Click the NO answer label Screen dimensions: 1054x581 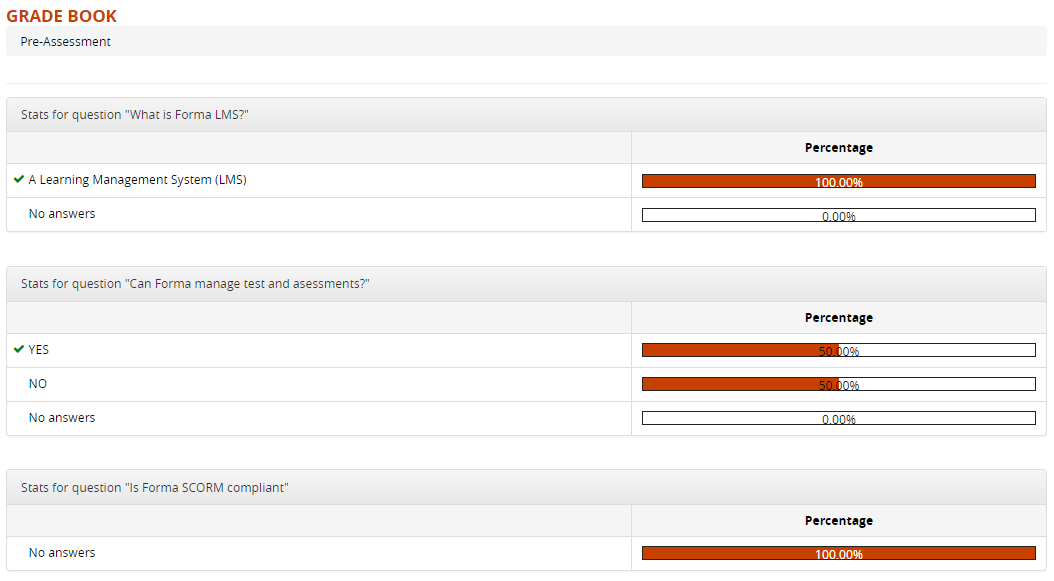[39, 383]
